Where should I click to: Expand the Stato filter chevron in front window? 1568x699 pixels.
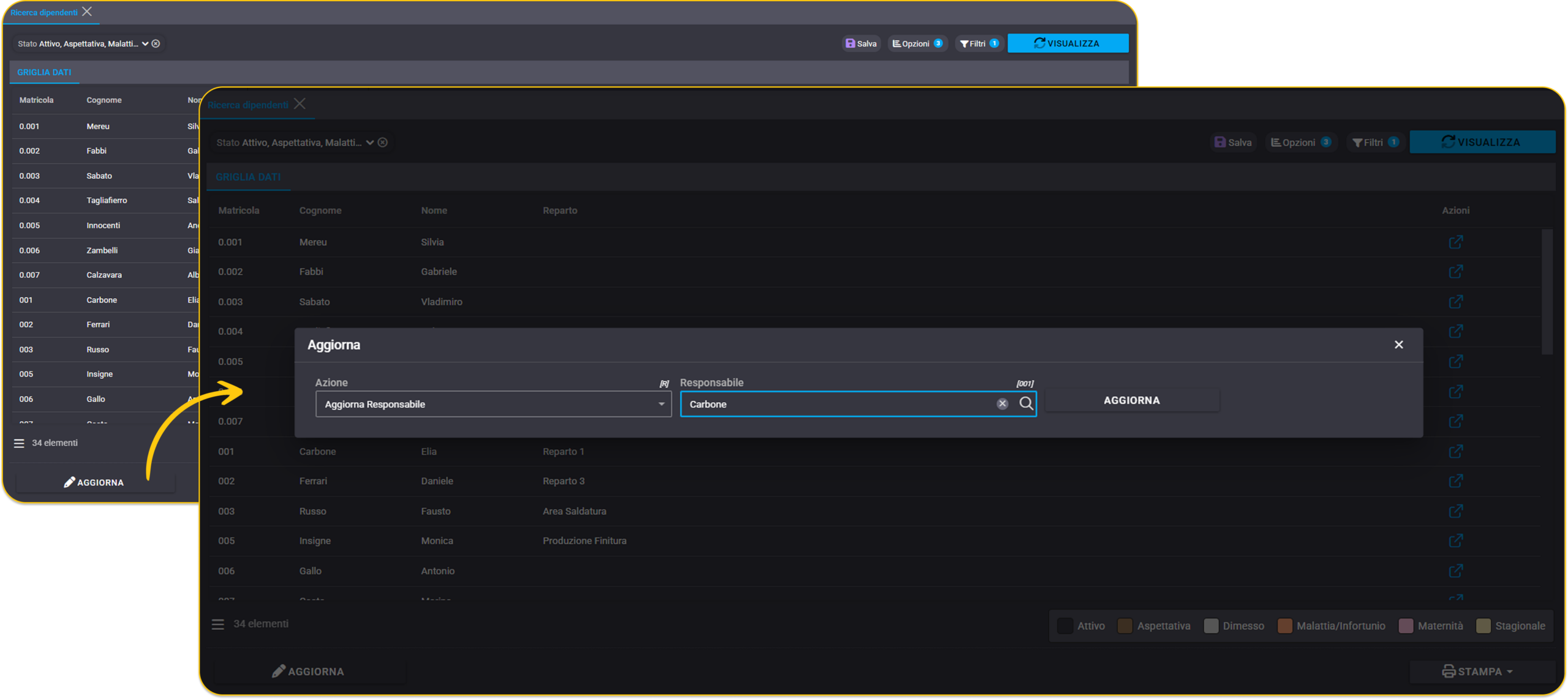(x=370, y=143)
